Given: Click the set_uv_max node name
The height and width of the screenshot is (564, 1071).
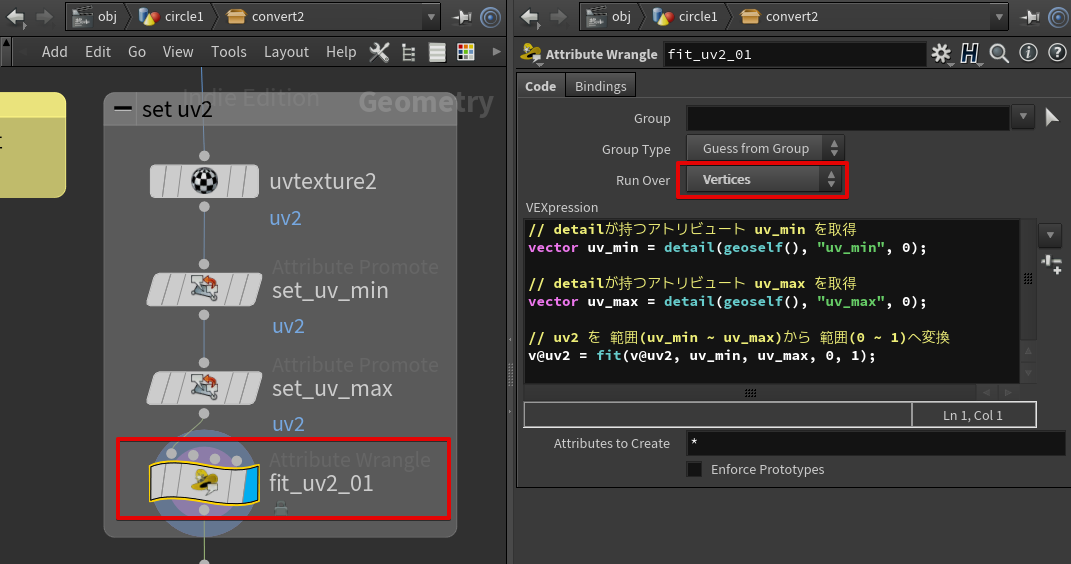Looking at the screenshot, I should point(332,389).
